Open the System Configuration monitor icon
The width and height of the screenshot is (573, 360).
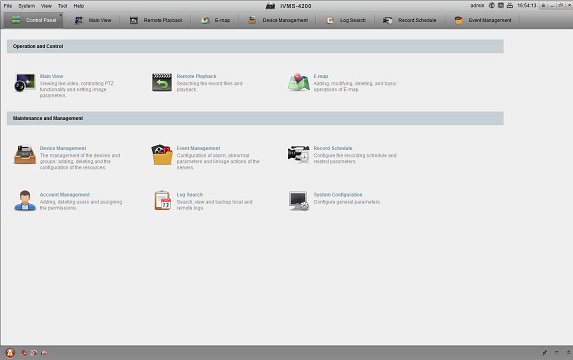[299, 201]
